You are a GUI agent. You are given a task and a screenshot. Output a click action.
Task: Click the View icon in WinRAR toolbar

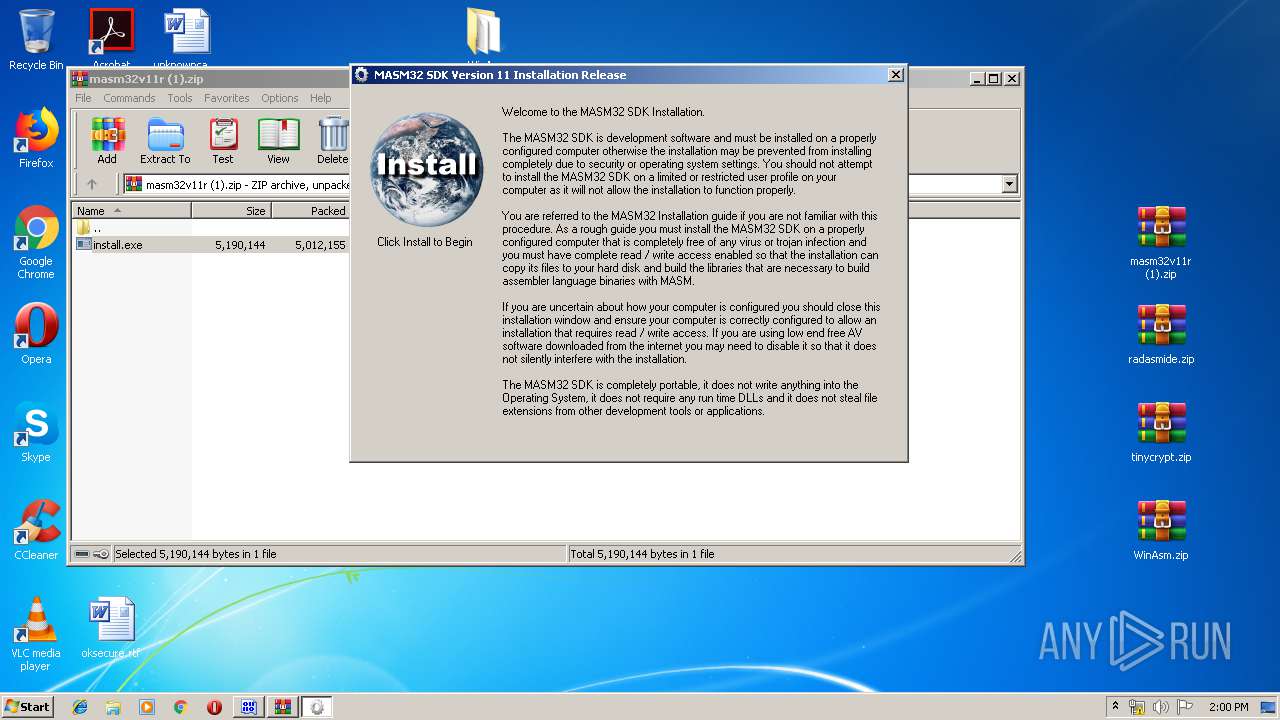click(278, 141)
